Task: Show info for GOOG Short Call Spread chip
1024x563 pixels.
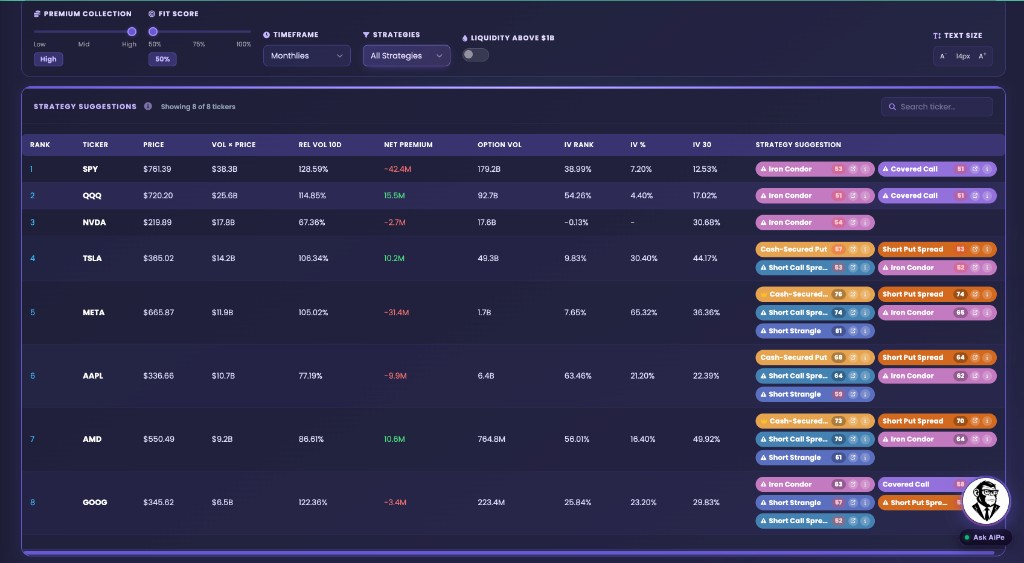Action: [x=865, y=521]
